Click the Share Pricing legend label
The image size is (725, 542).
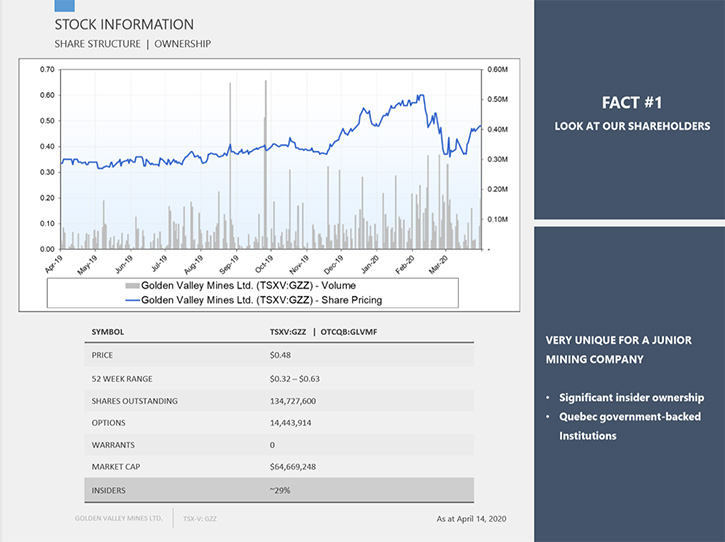[x=262, y=300]
